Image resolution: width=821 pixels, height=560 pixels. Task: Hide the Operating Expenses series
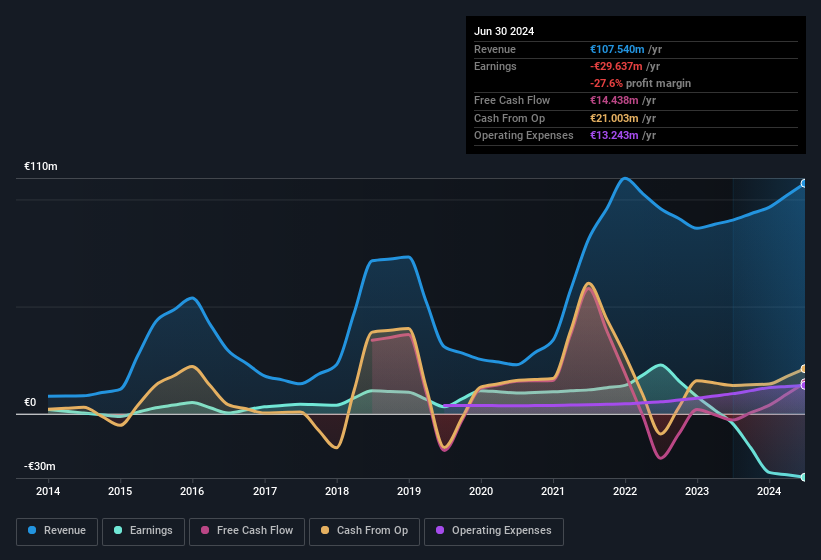pos(494,531)
